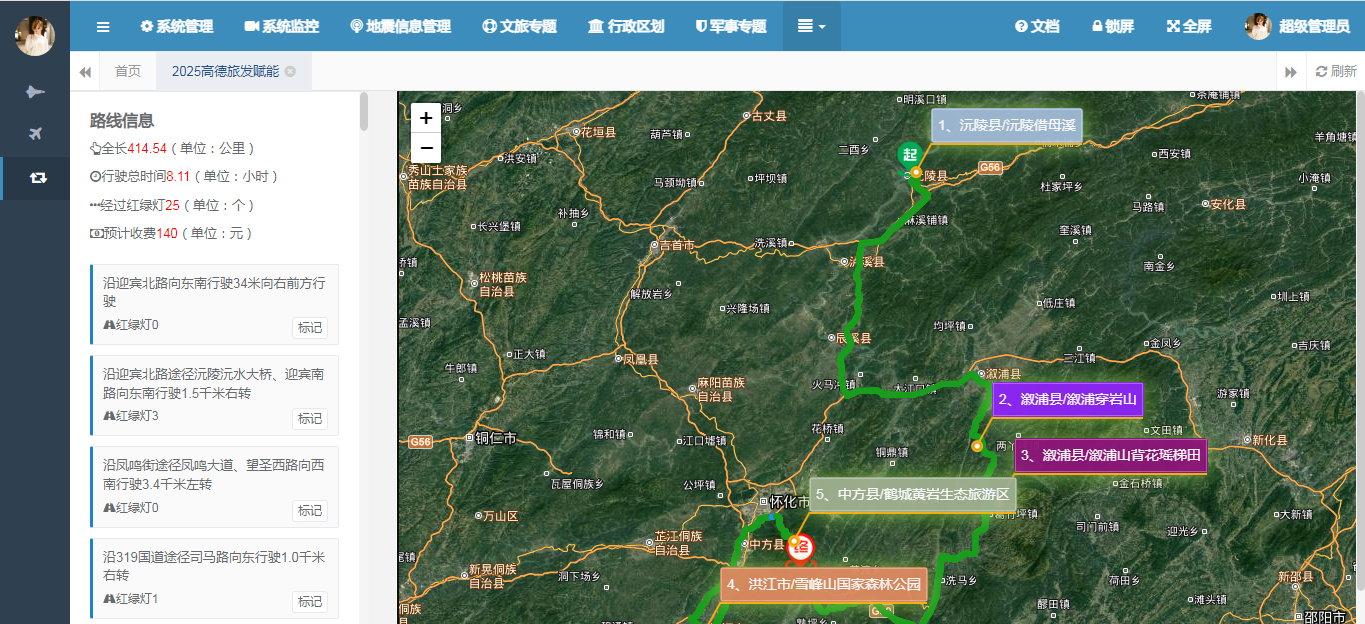The image size is (1365, 624).
Task: Open 地震信息管理 menu
Action: 400,27
